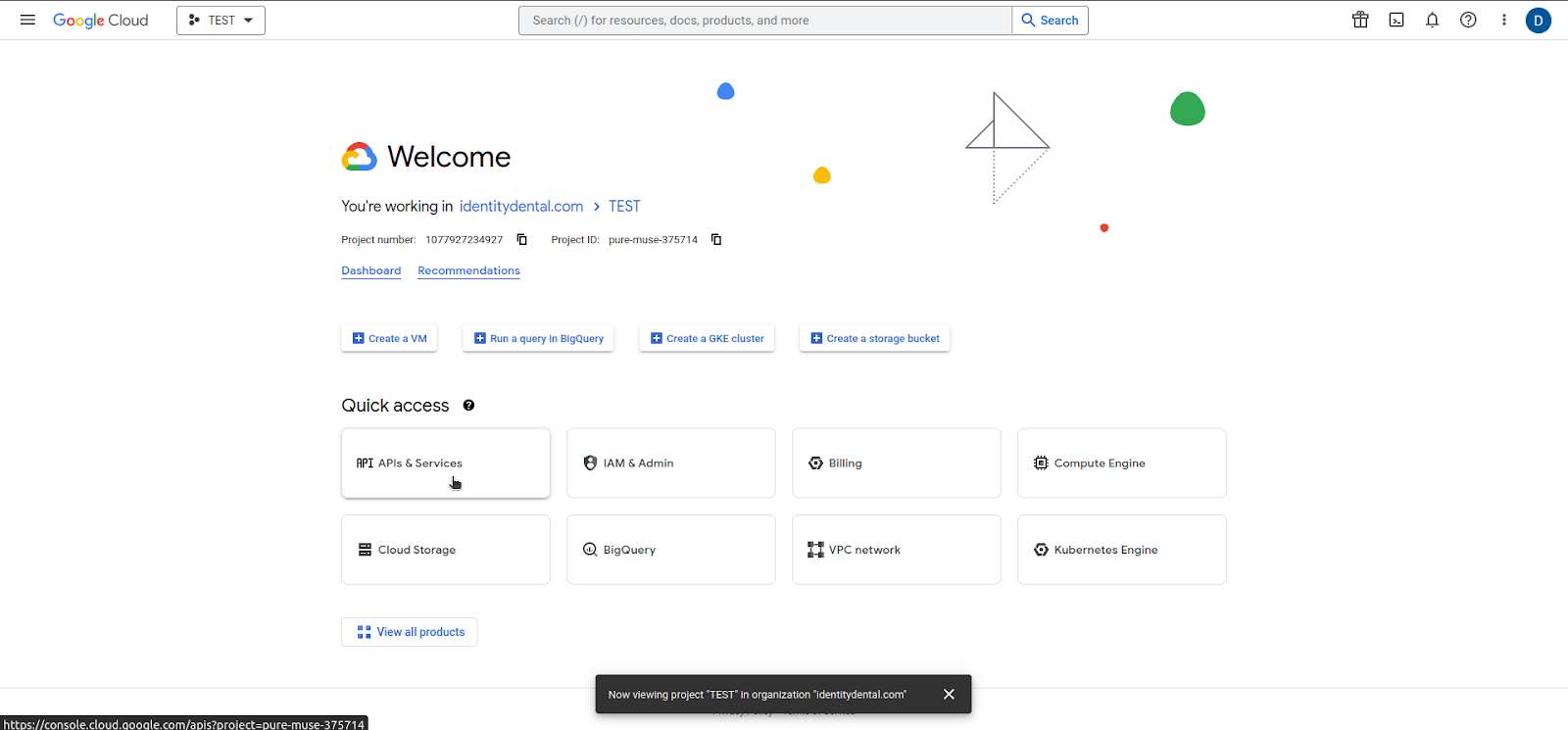
Task: Click the Search button
Action: (x=1051, y=21)
